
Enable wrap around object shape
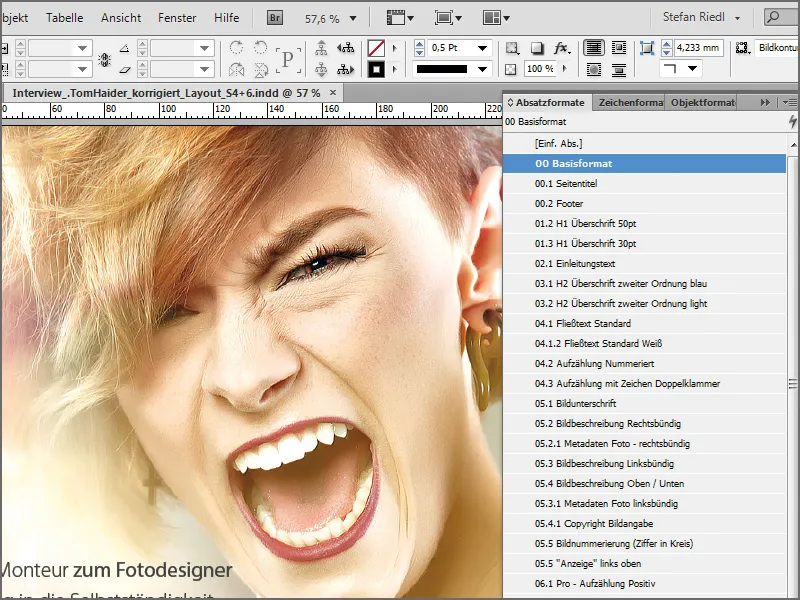(x=593, y=69)
